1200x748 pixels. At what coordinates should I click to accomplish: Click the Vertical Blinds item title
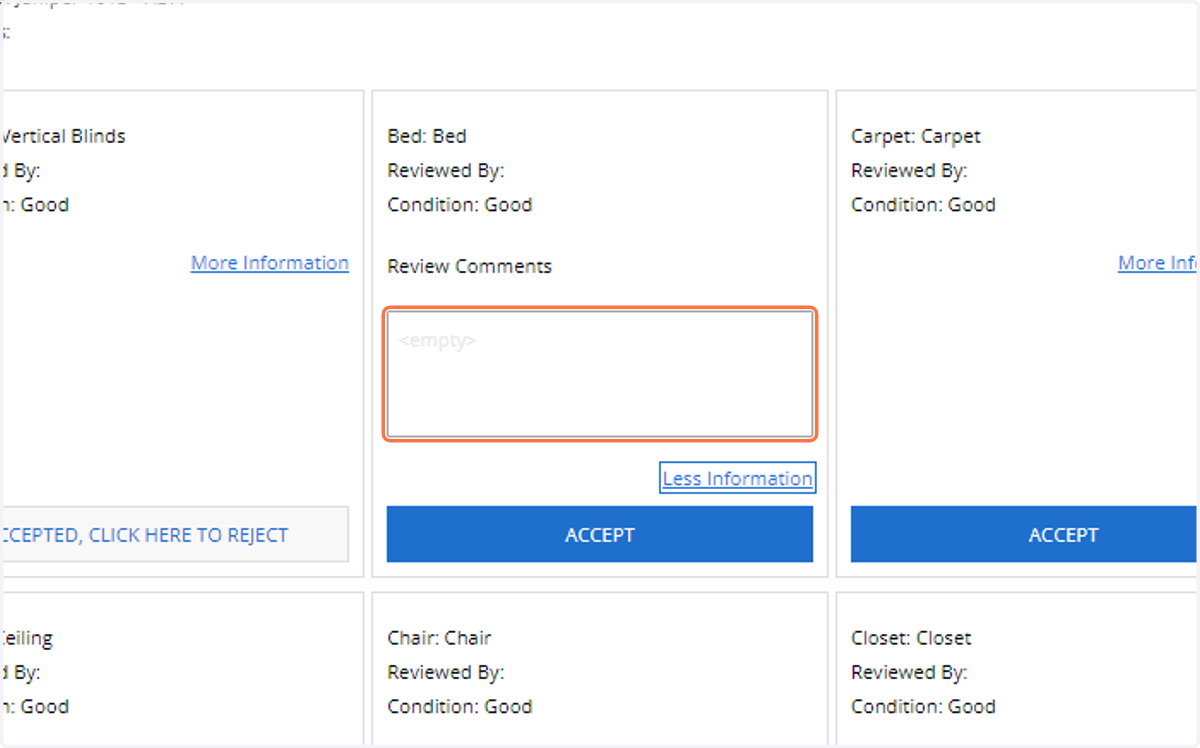63,136
